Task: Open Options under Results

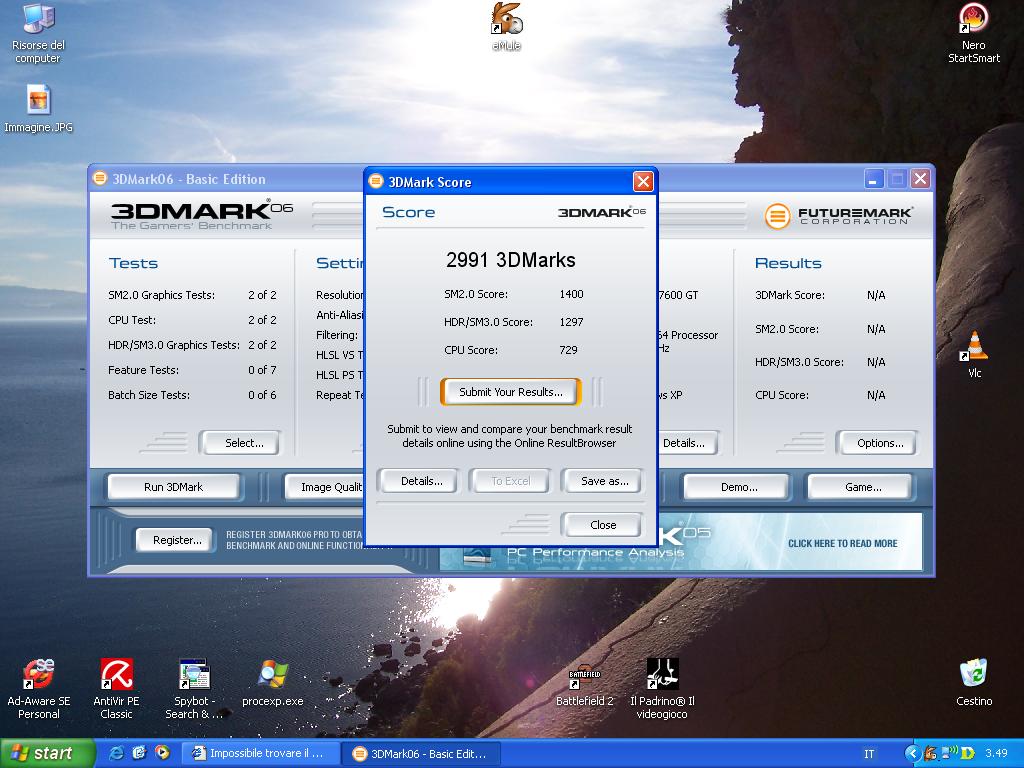Action: tap(877, 443)
